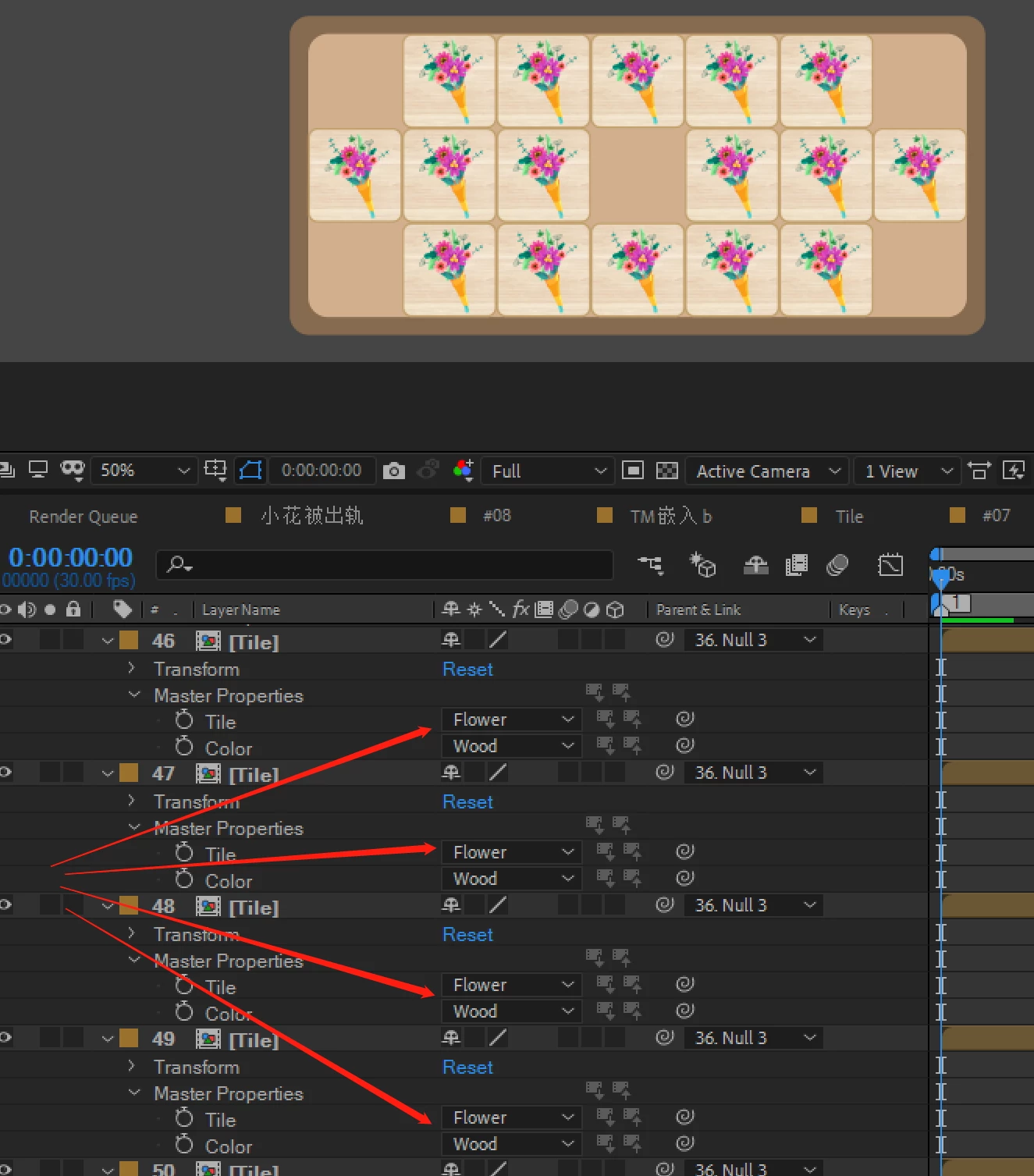Click parent pick whip for layer 46
1034x1176 pixels.
coord(665,640)
